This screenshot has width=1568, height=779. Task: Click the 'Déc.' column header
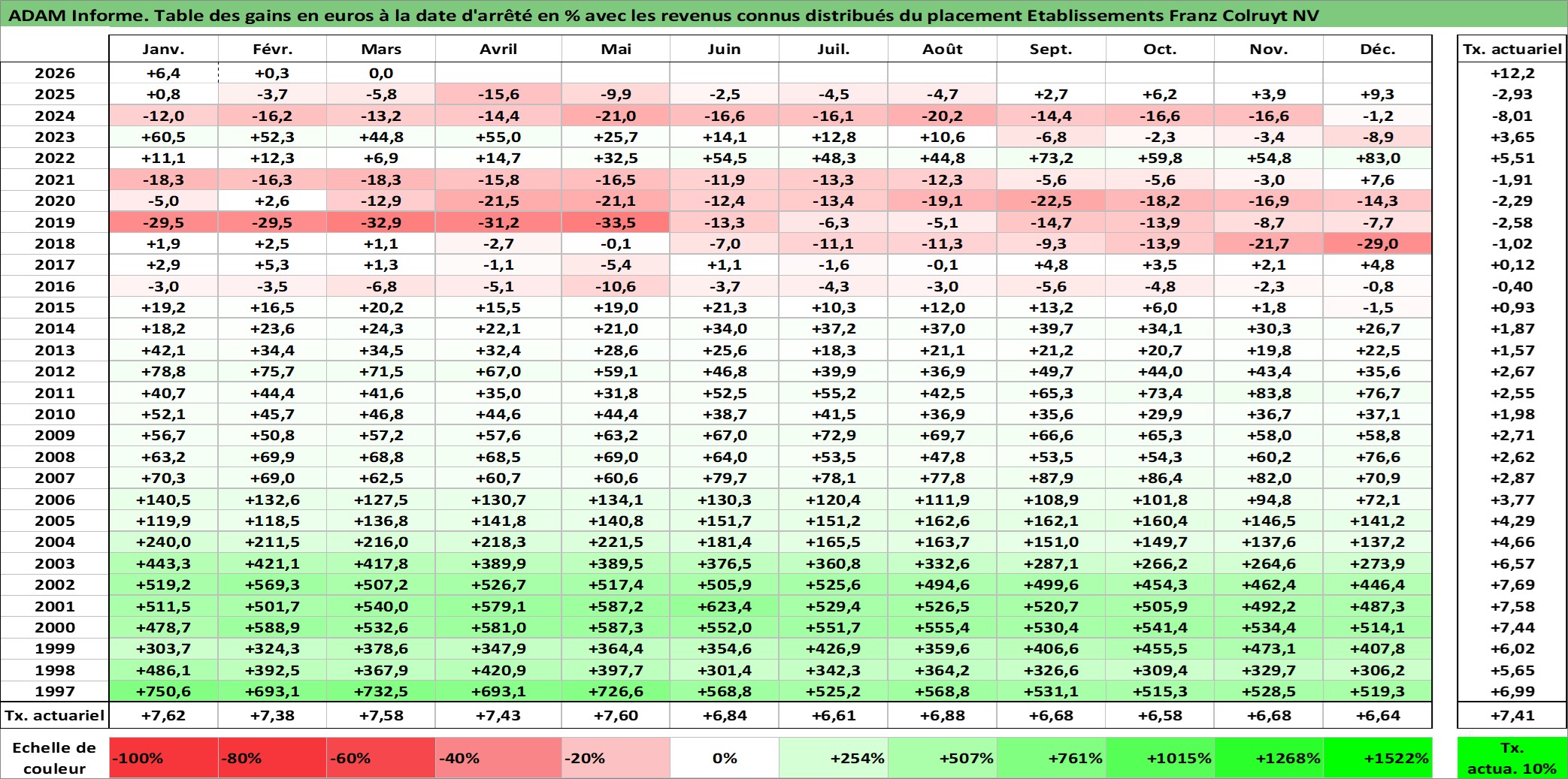[1378, 49]
